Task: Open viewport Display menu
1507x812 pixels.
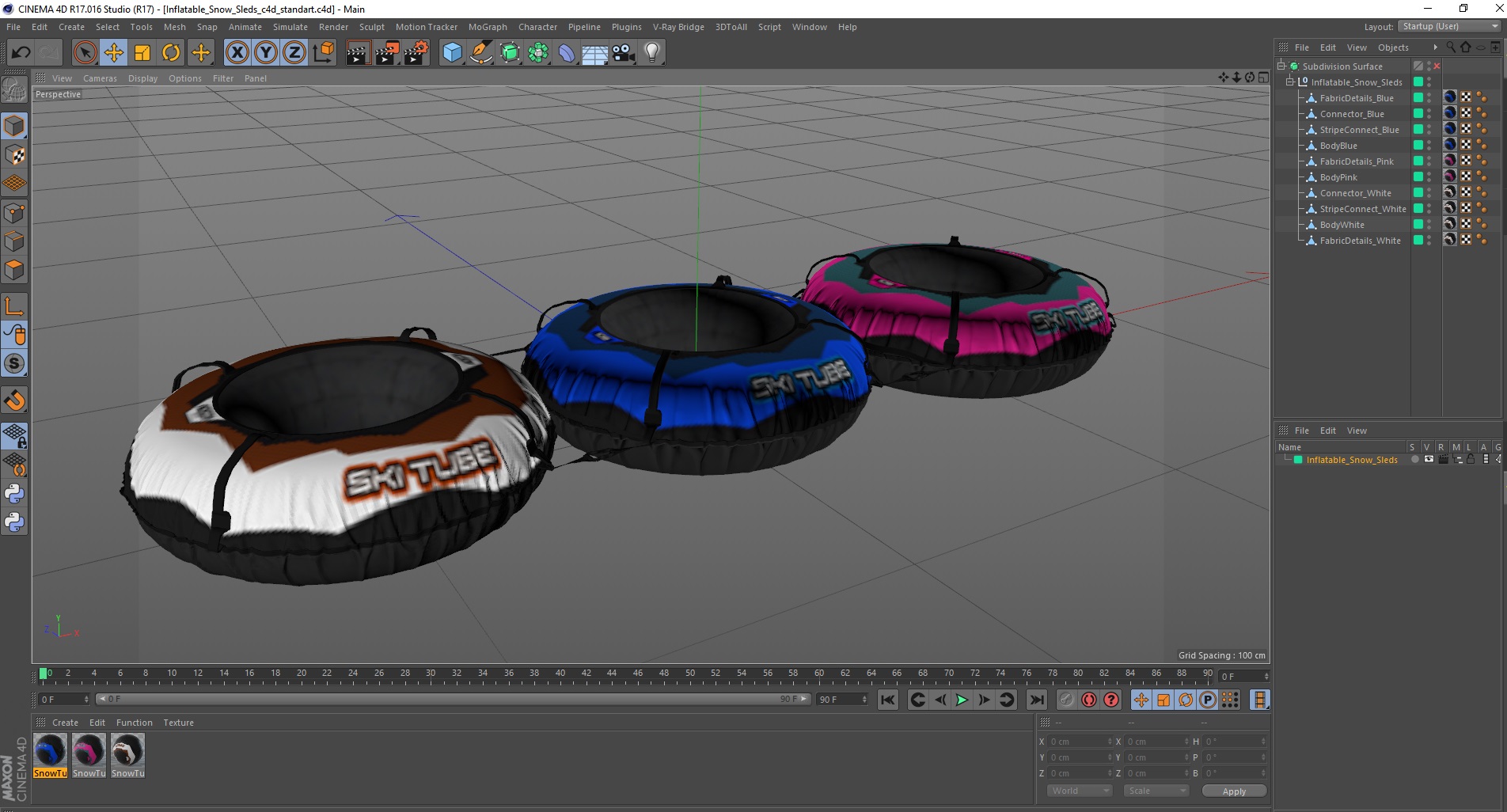Action: pyautogui.click(x=142, y=78)
